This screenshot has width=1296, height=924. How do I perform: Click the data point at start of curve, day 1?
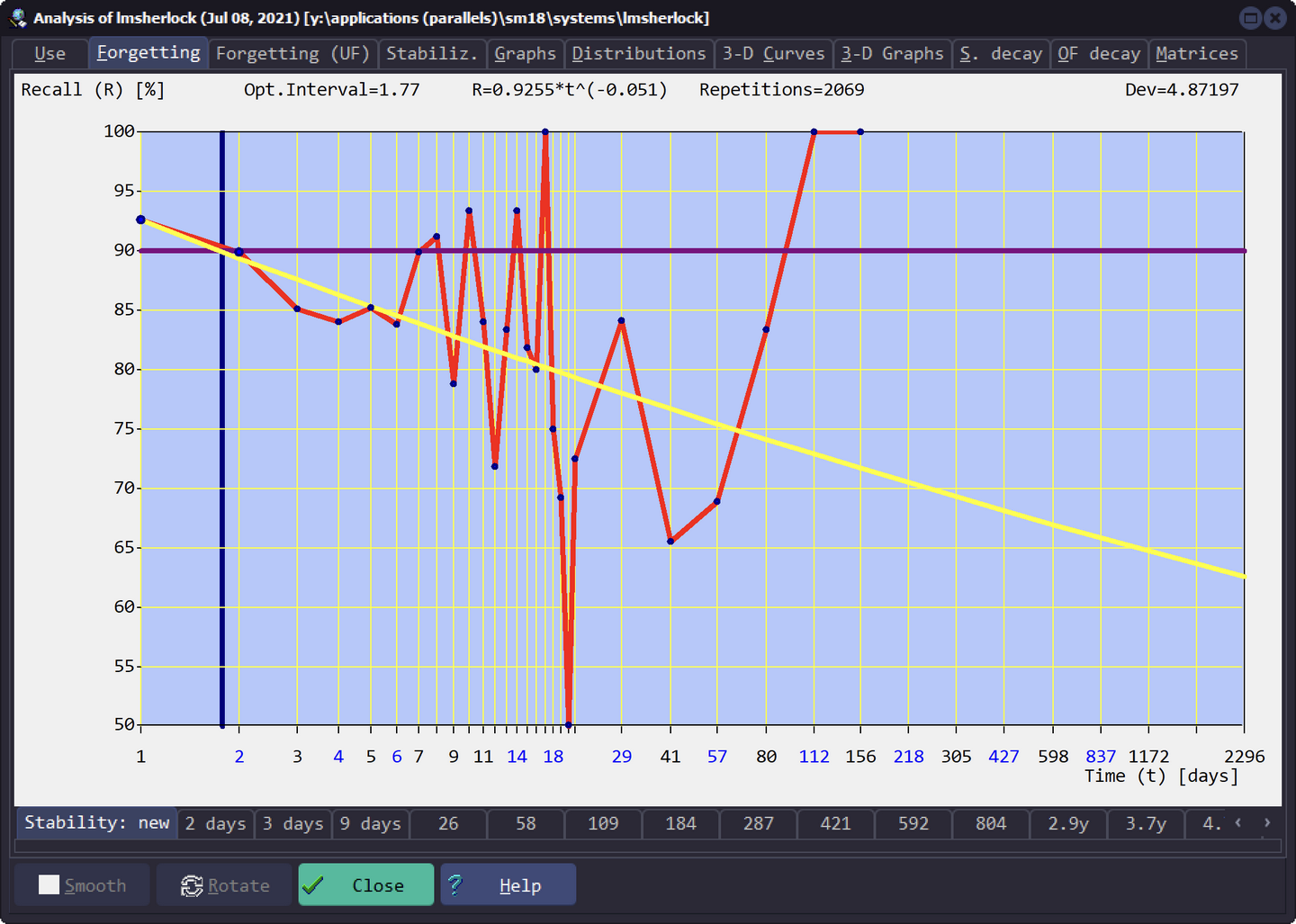140,220
